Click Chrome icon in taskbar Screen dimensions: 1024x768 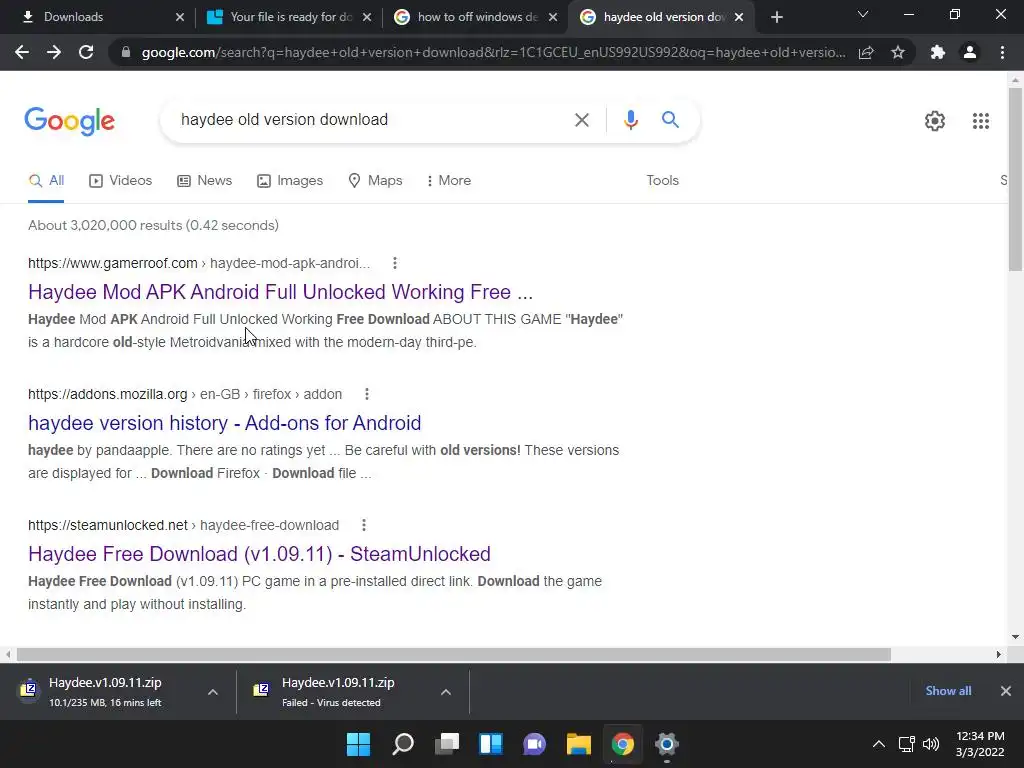(622, 744)
